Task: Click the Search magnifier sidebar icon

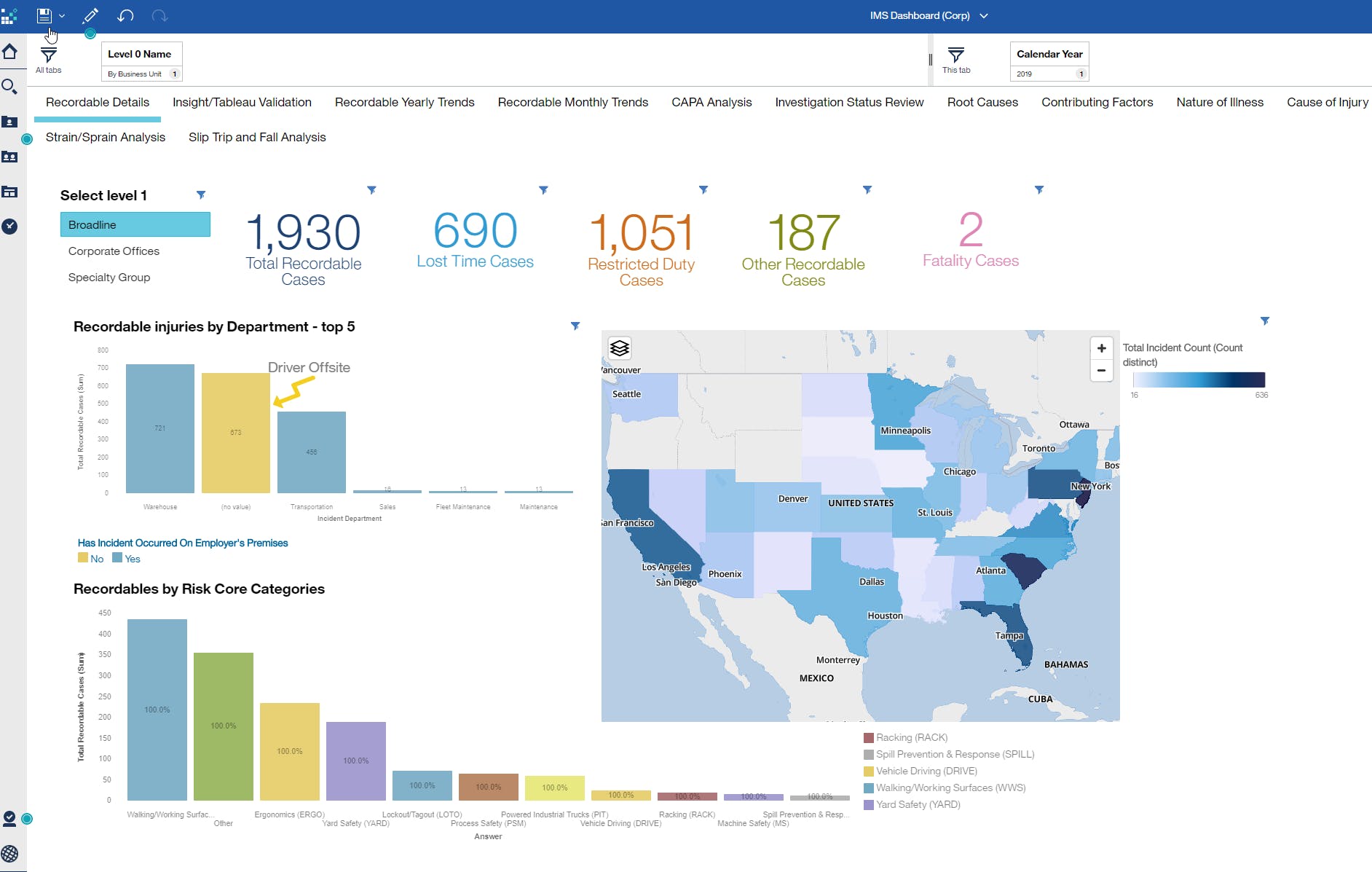Action: tap(9, 87)
